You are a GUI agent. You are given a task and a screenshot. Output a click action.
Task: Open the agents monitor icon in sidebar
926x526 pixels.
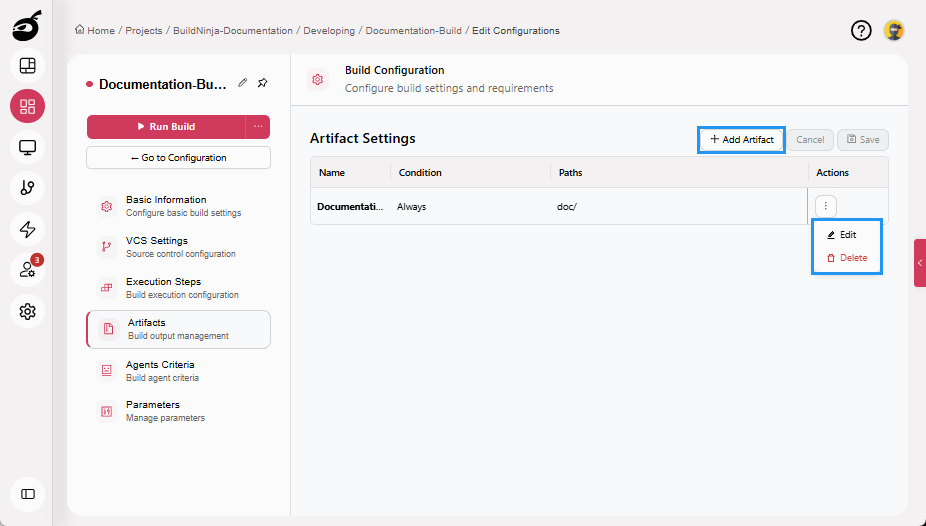(27, 148)
